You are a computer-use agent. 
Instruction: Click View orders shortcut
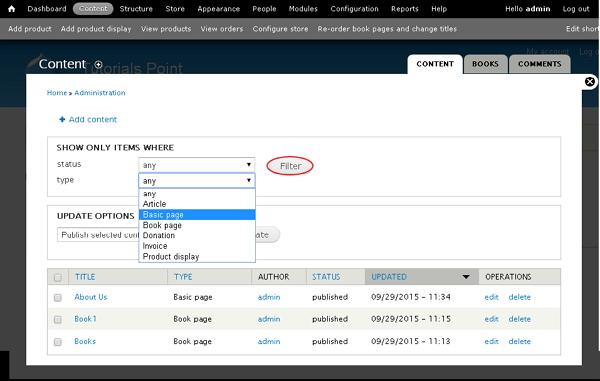tap(222, 29)
